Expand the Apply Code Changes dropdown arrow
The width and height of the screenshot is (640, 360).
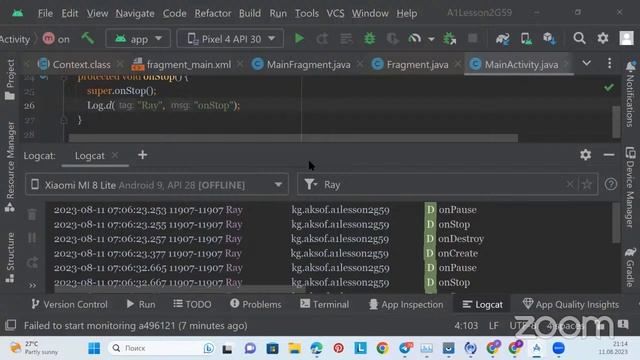[x=431, y=39]
